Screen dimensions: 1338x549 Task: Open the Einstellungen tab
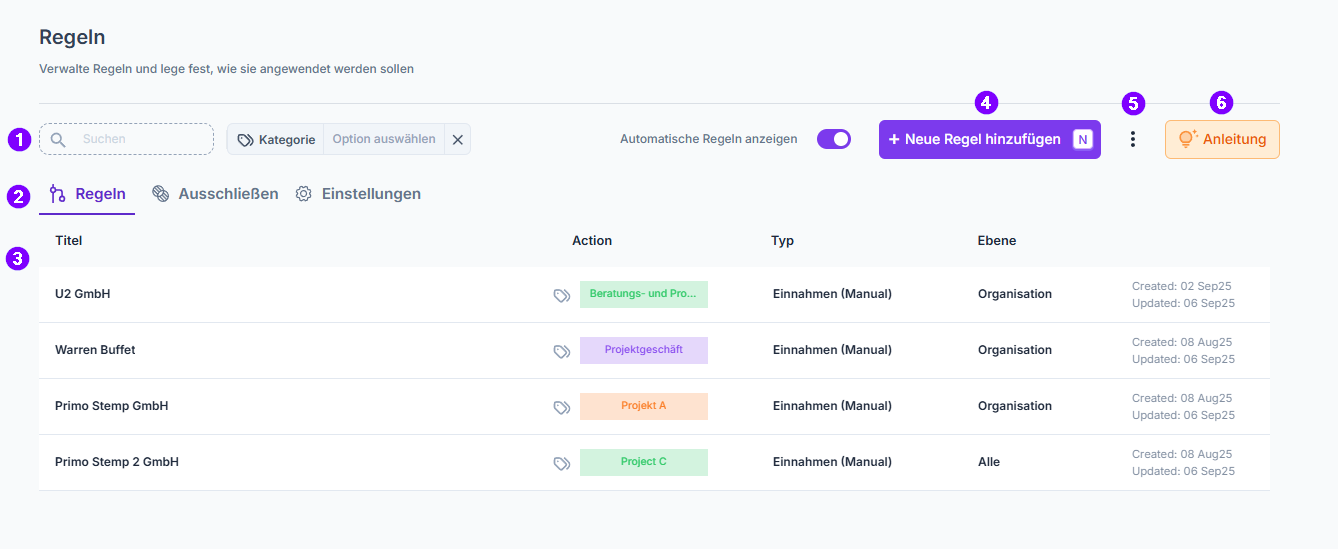pos(358,194)
